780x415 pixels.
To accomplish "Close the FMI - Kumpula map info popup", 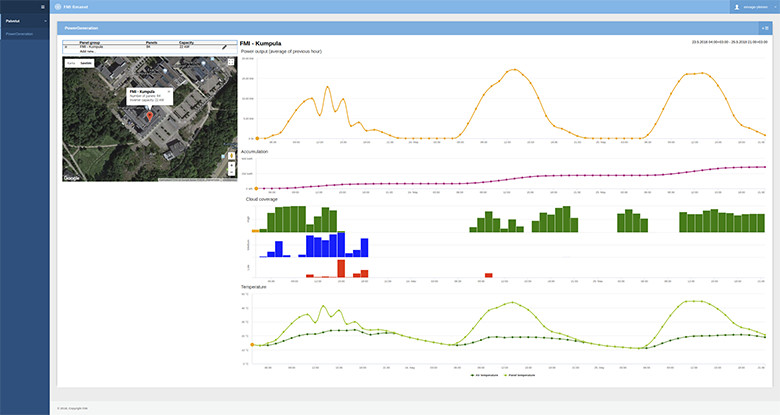I will click(169, 90).
